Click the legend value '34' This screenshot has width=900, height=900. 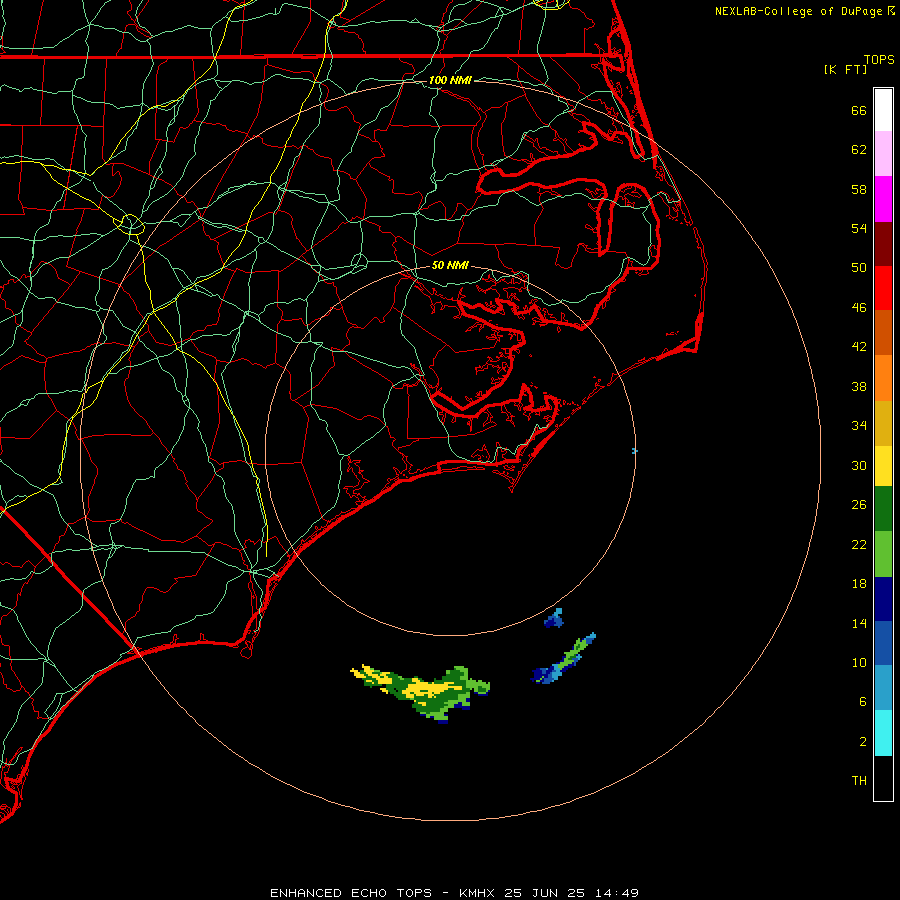click(859, 426)
